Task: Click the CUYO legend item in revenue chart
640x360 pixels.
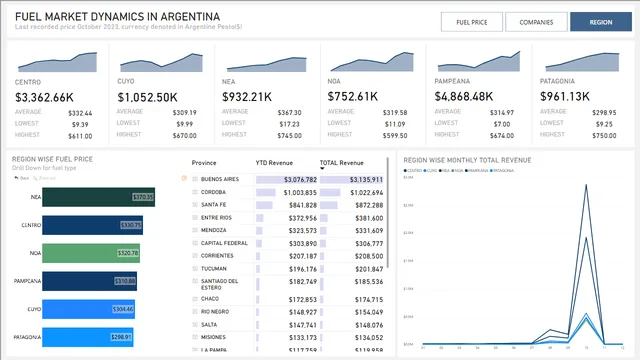Action: click(x=431, y=171)
